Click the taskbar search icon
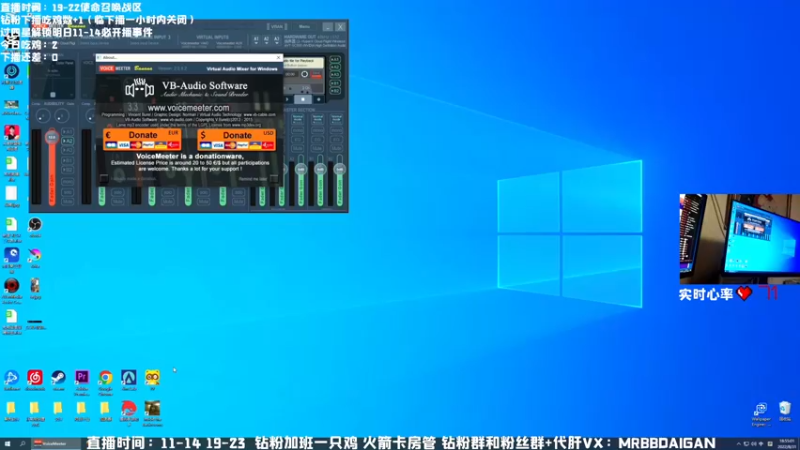This screenshot has height=450, width=800. tap(23, 444)
